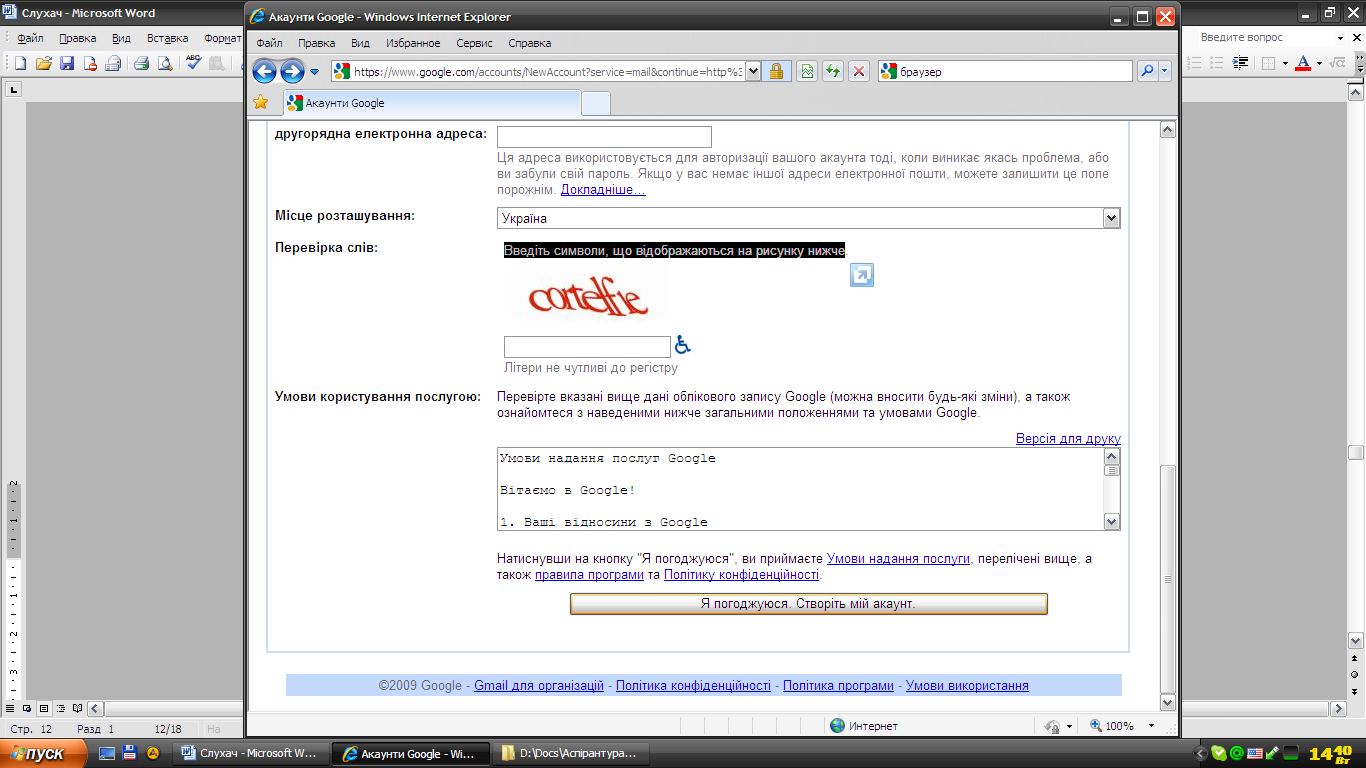Click the Word vertical scrollbar down arrow

coord(1356,641)
